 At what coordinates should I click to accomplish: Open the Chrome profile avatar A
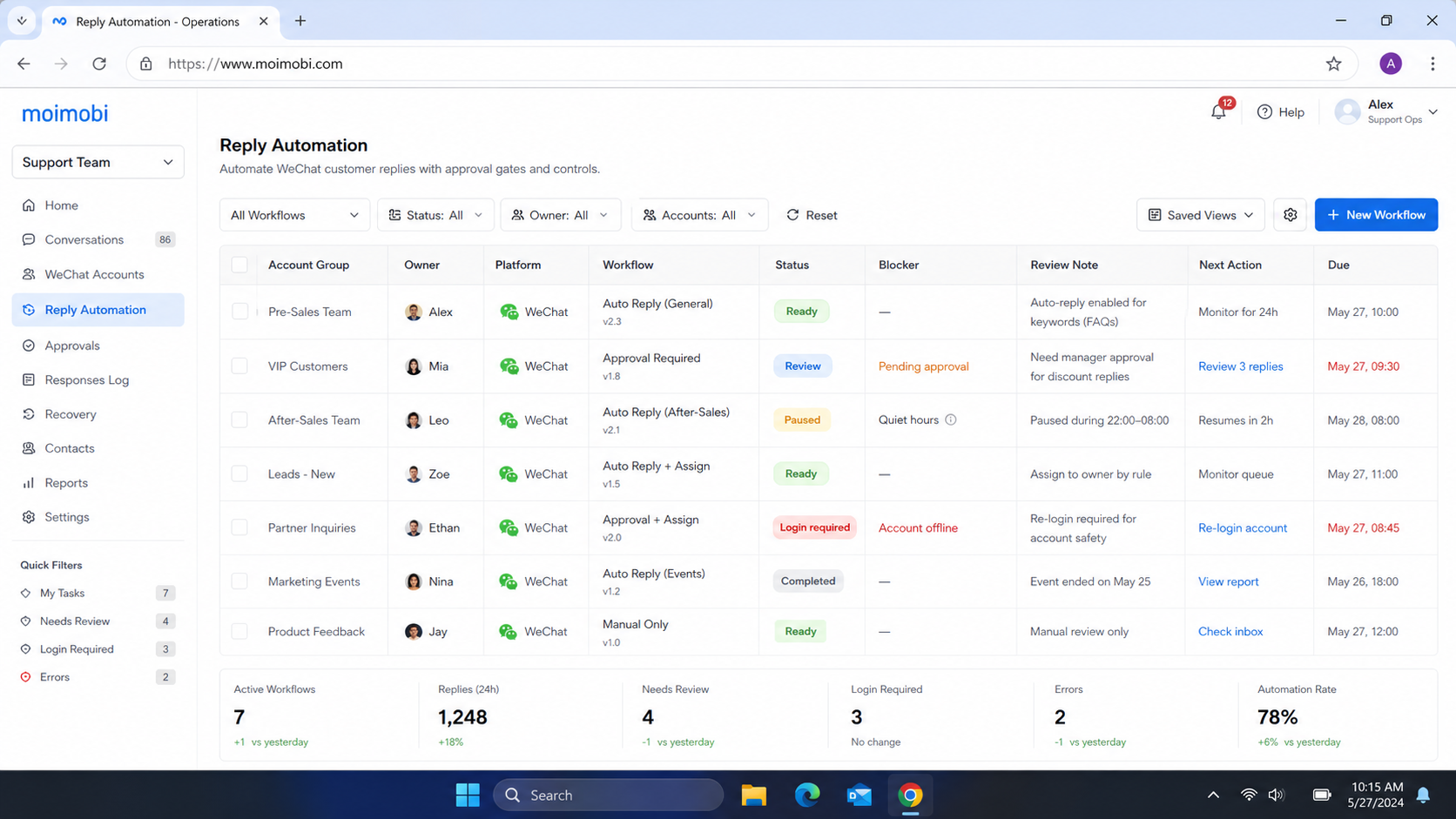pos(1391,64)
